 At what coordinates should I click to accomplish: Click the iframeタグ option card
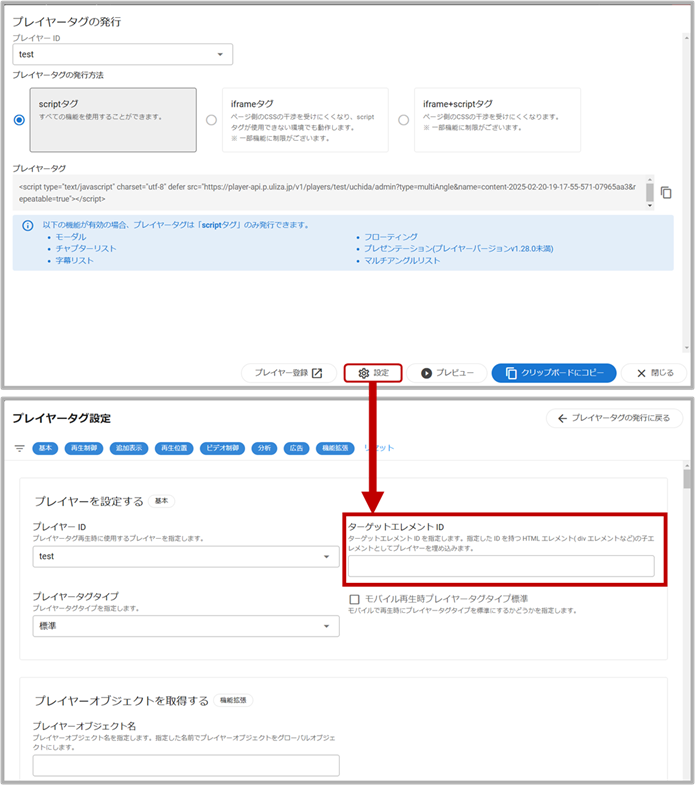pos(305,120)
